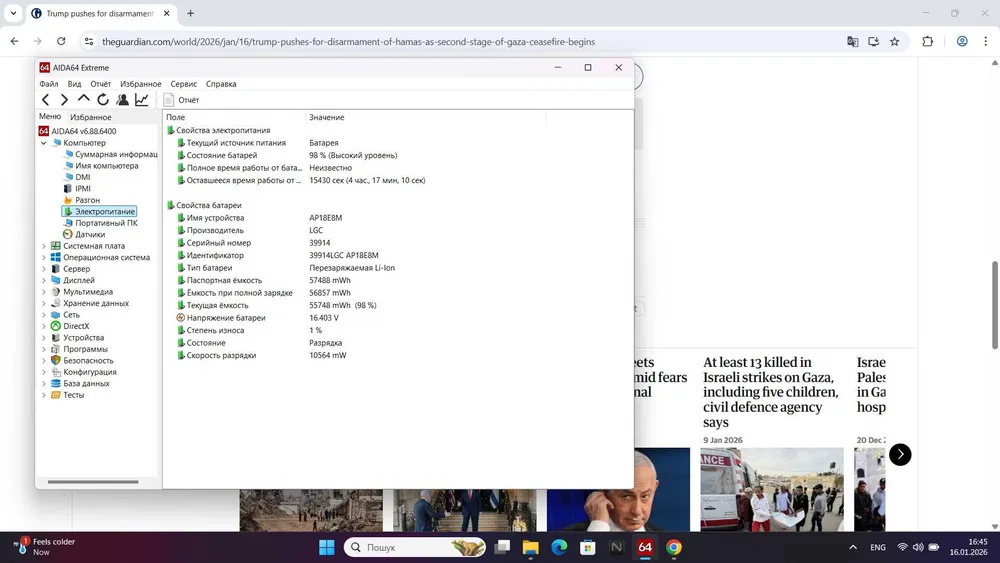
Task: Click the user profile toolbar icon
Action: pyautogui.click(x=122, y=100)
